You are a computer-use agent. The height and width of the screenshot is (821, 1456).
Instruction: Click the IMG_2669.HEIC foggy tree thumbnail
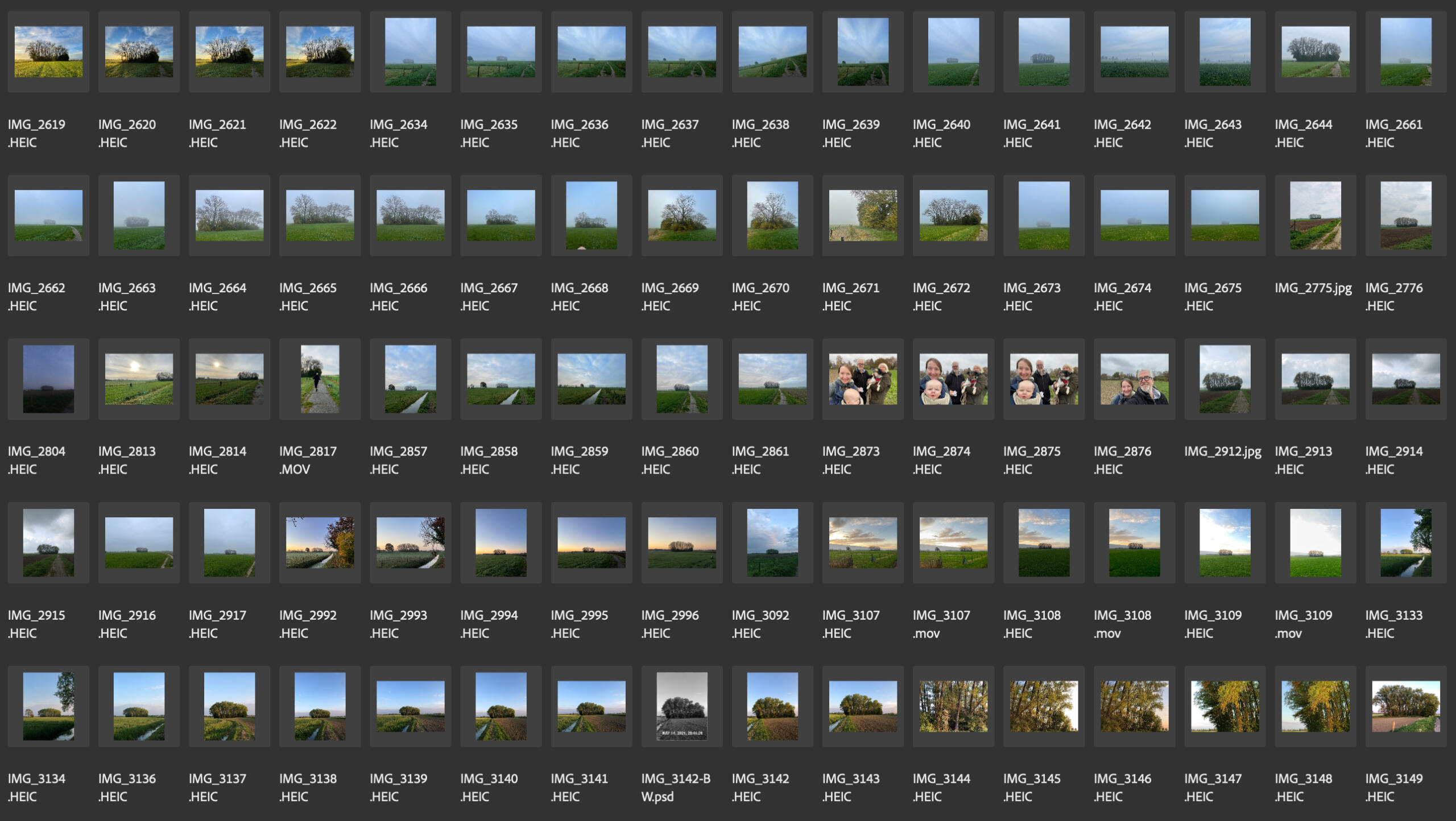click(681, 215)
